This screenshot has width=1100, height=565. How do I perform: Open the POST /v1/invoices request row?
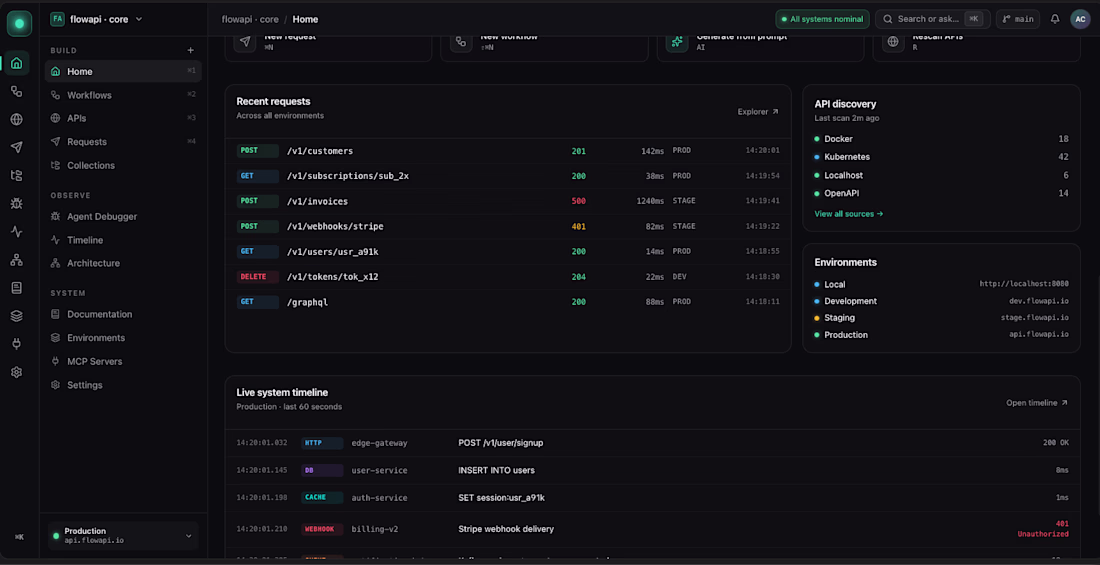click(508, 201)
